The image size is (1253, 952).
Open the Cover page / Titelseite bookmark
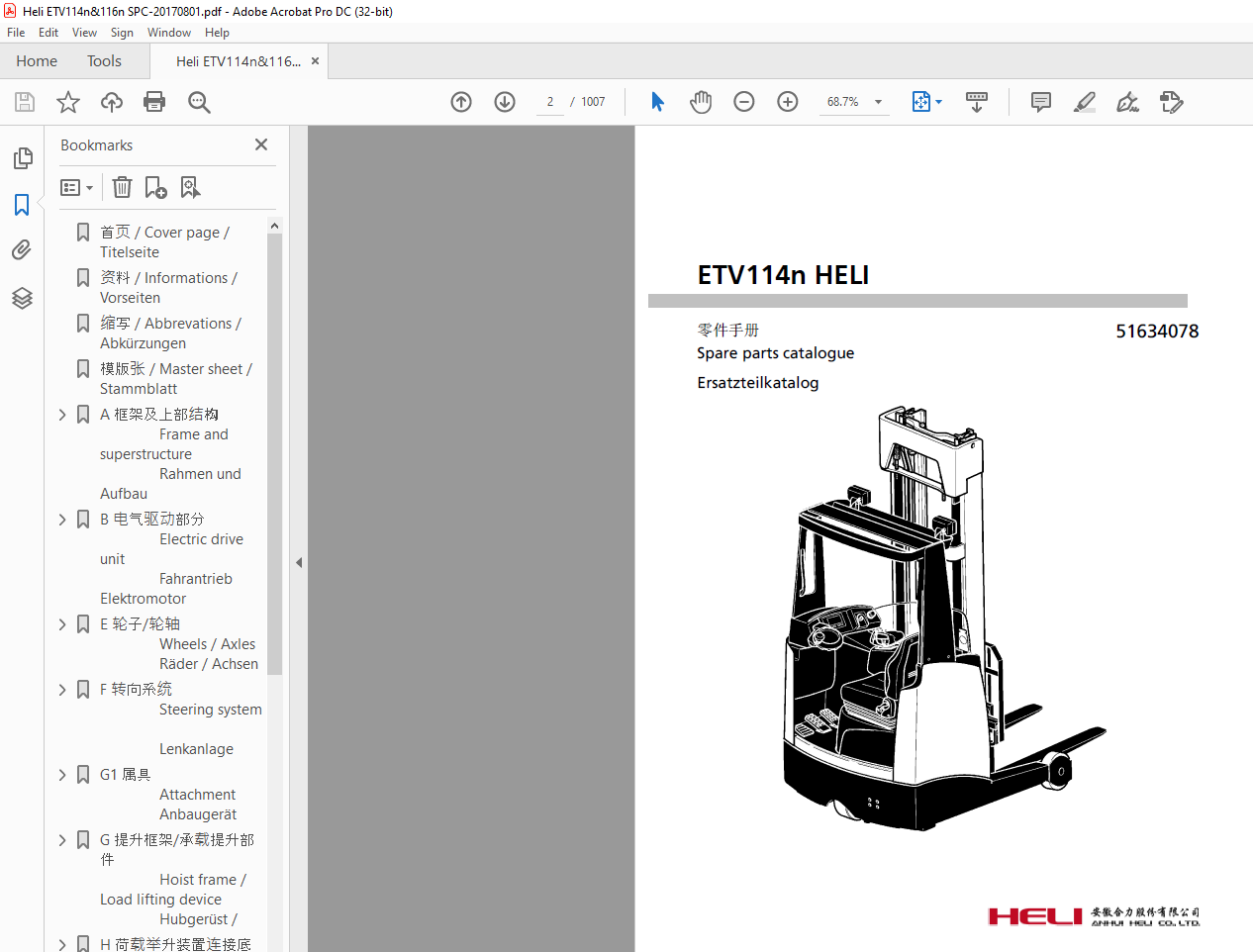pos(164,242)
